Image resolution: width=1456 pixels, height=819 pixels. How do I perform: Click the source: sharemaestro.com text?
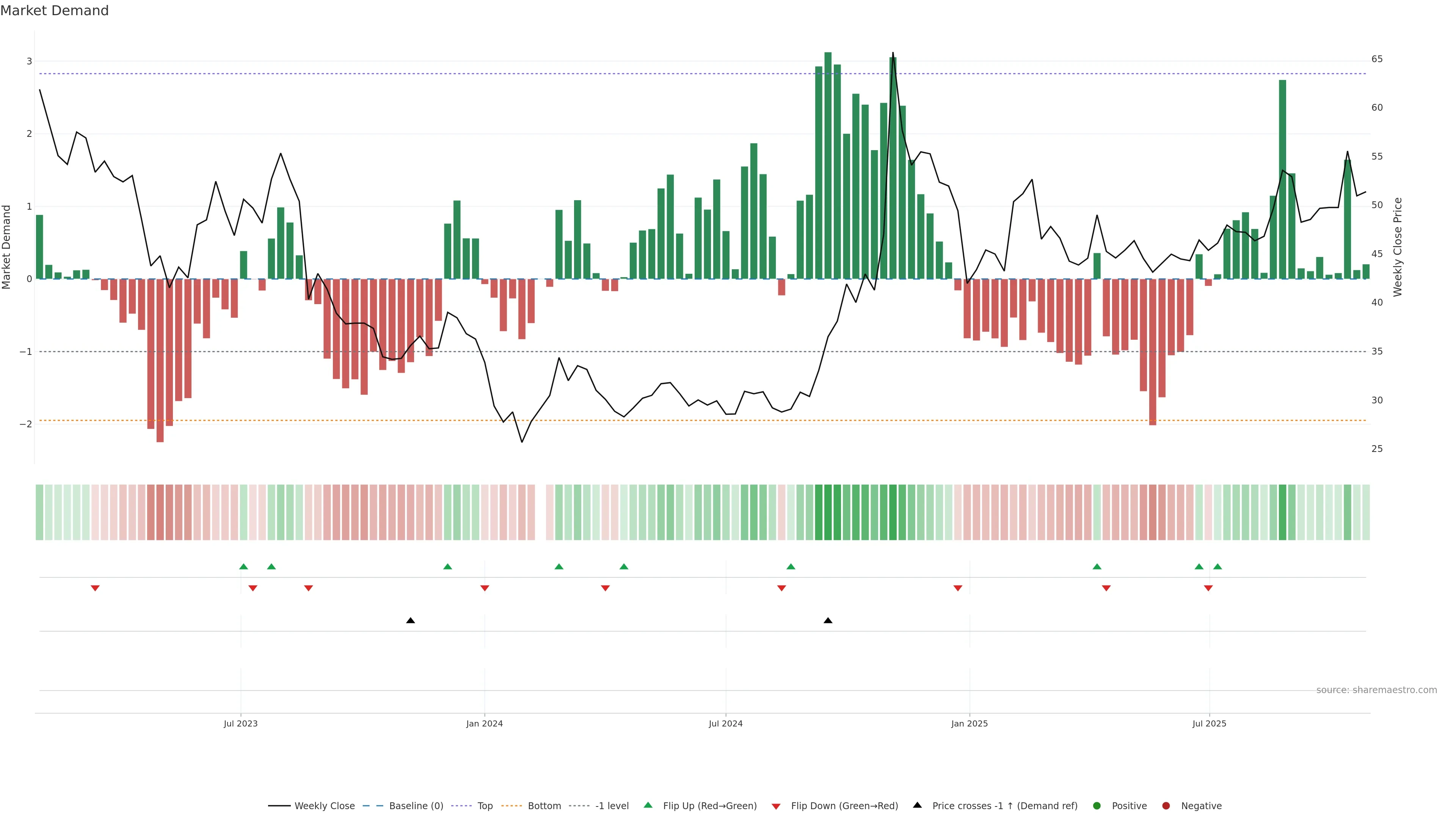click(1376, 690)
